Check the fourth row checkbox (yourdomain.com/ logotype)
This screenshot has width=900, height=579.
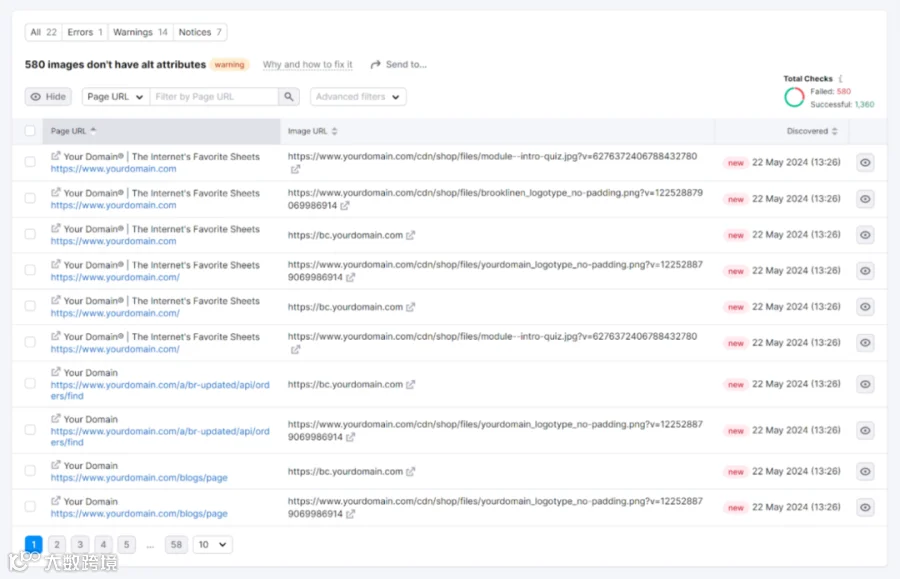click(30, 270)
